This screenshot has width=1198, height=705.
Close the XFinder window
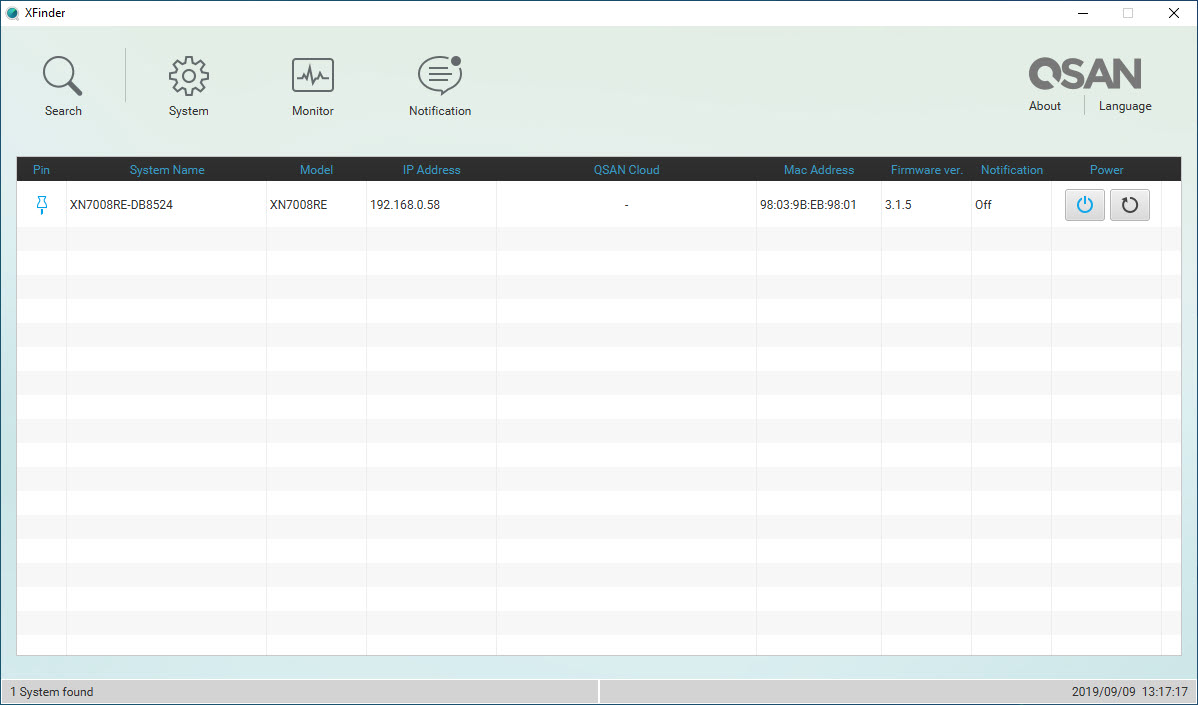[x=1174, y=13]
